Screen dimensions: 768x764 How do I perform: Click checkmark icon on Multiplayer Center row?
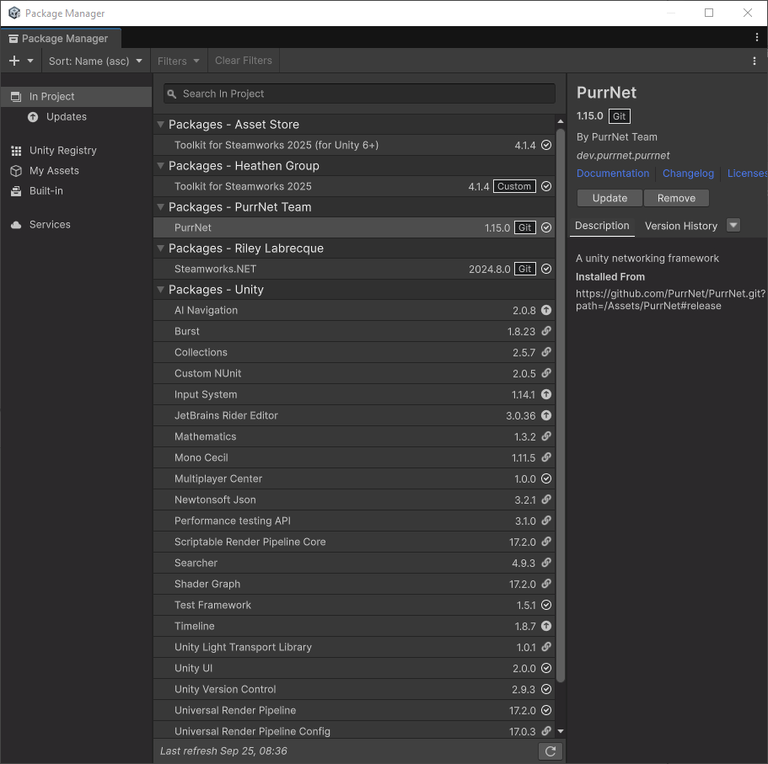click(546, 478)
